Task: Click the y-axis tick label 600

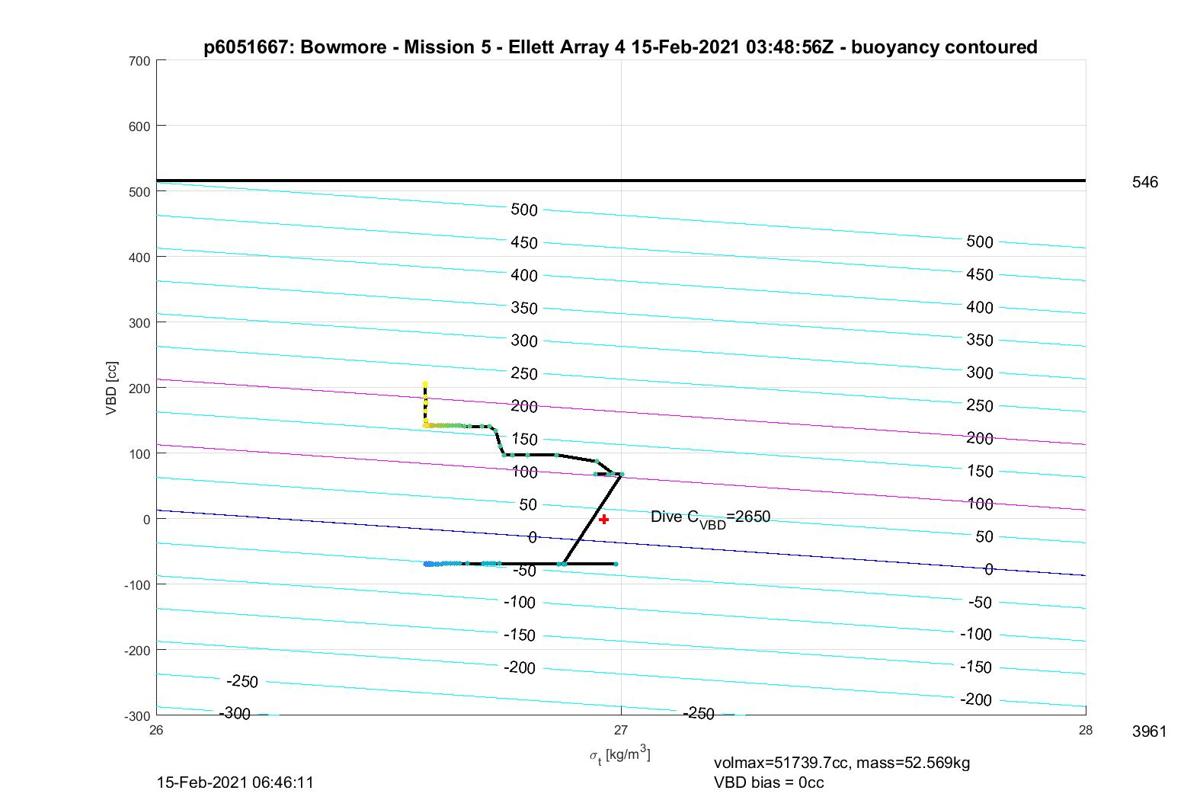Action: [139, 126]
